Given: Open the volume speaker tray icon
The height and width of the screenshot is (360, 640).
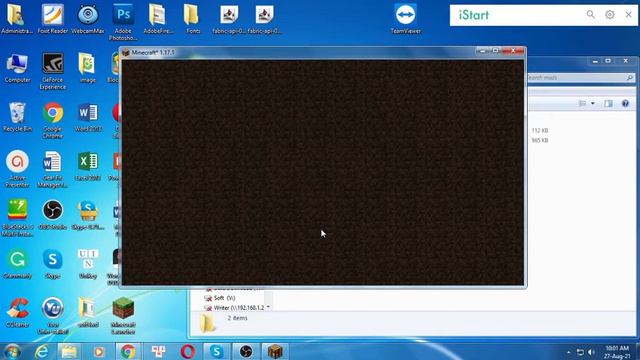Looking at the screenshot, I should pos(591,352).
